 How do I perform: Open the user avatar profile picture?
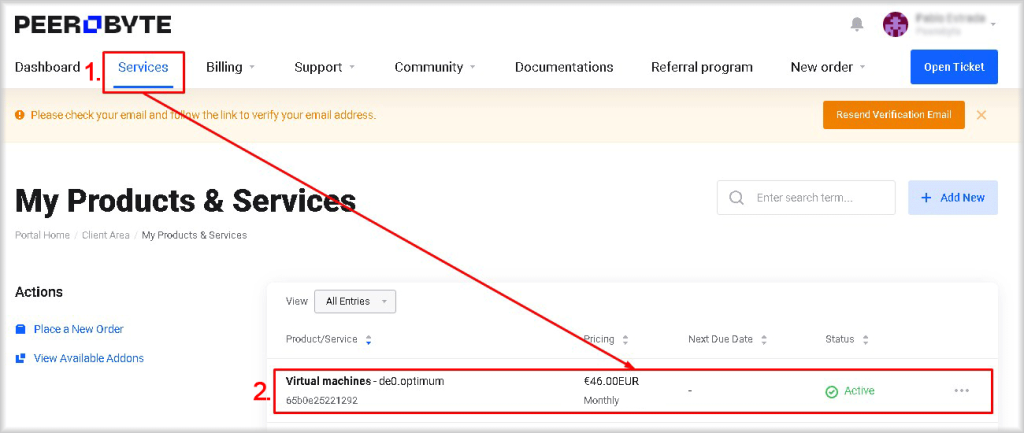click(895, 24)
